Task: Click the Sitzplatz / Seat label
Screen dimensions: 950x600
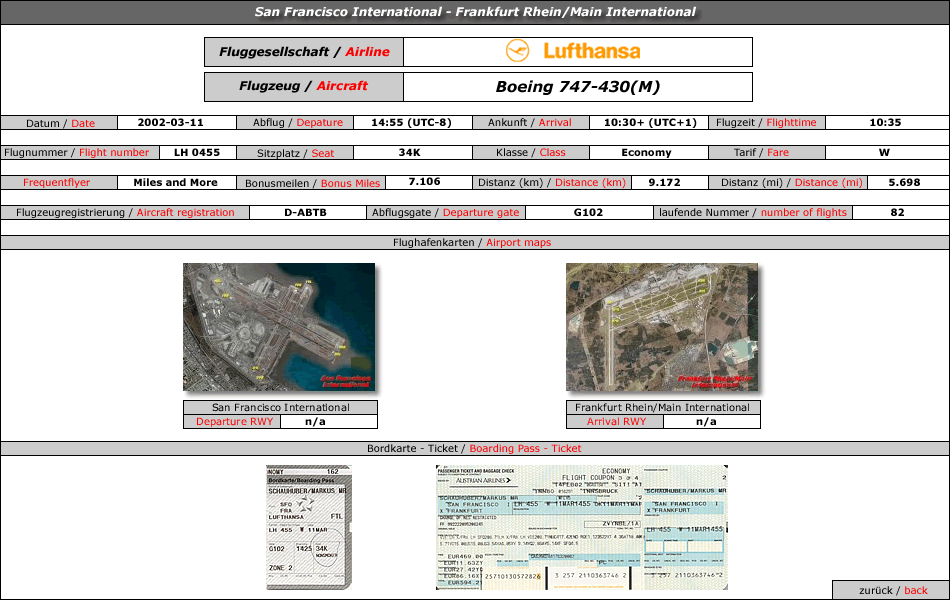Action: click(296, 153)
